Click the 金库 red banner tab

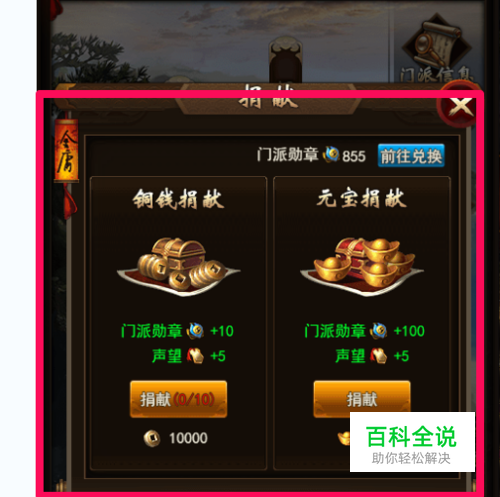(x=66, y=151)
